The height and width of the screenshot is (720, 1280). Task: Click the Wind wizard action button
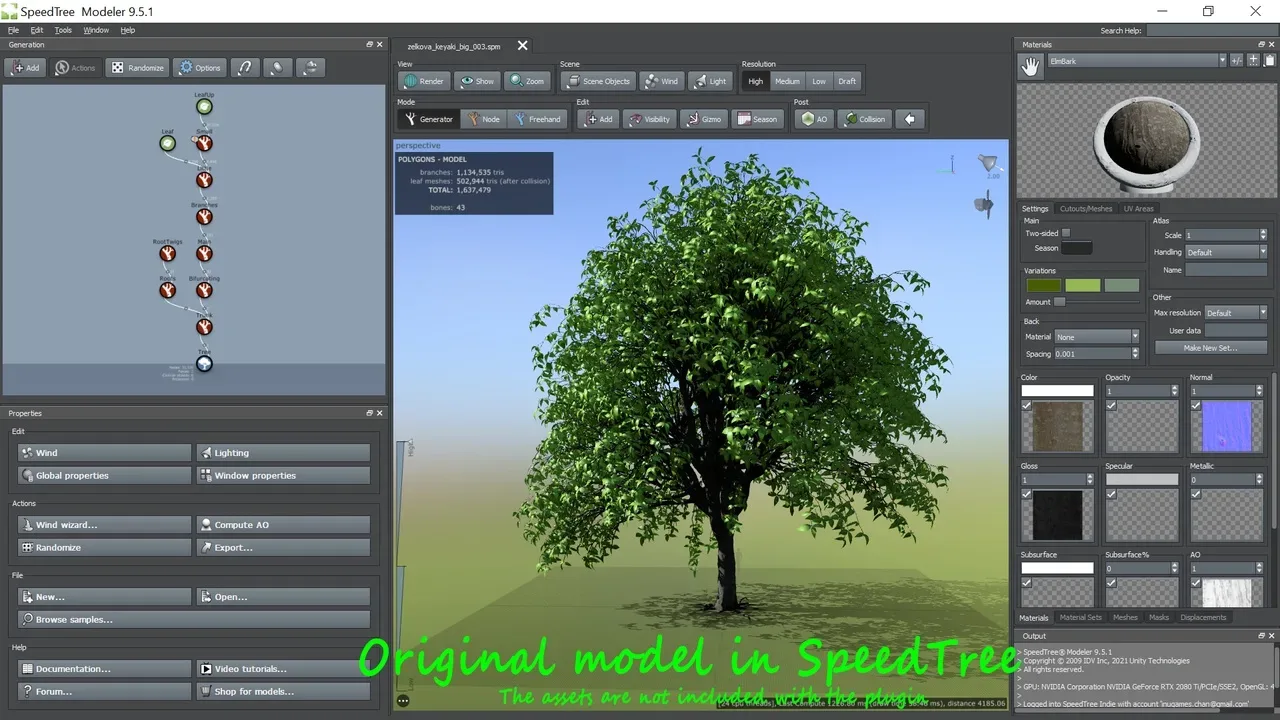click(103, 524)
